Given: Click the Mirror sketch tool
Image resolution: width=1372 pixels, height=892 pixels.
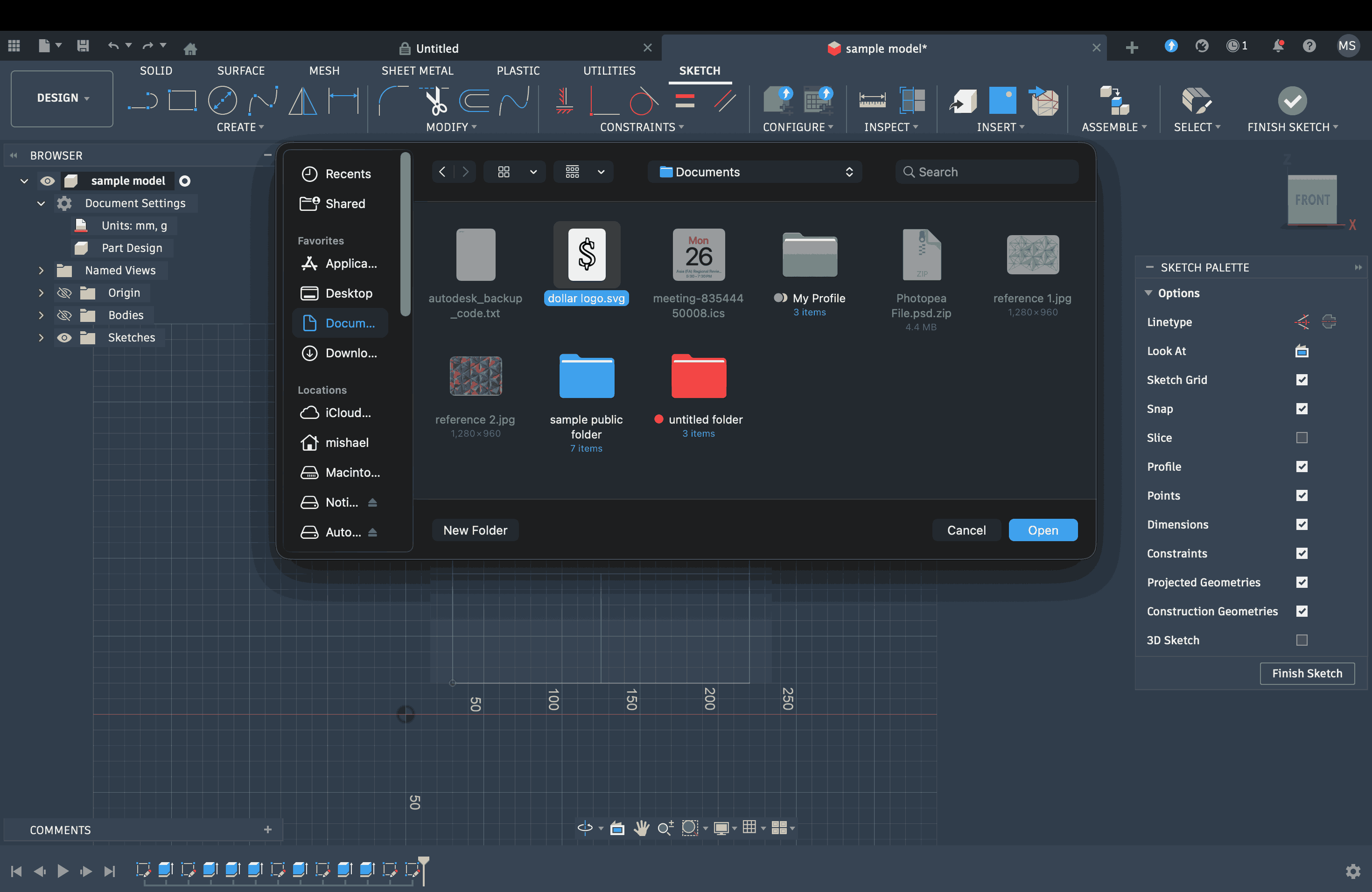Looking at the screenshot, I should (303, 101).
